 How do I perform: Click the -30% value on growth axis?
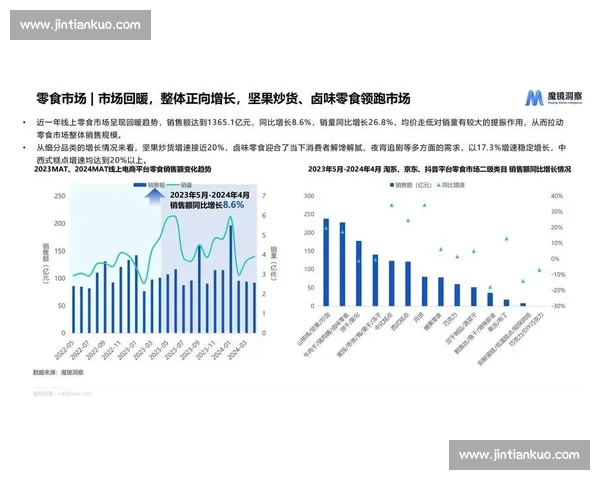click(x=558, y=306)
